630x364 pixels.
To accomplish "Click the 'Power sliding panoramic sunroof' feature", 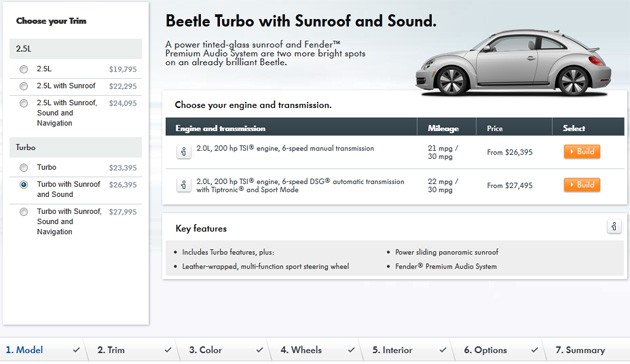I will point(446,252).
